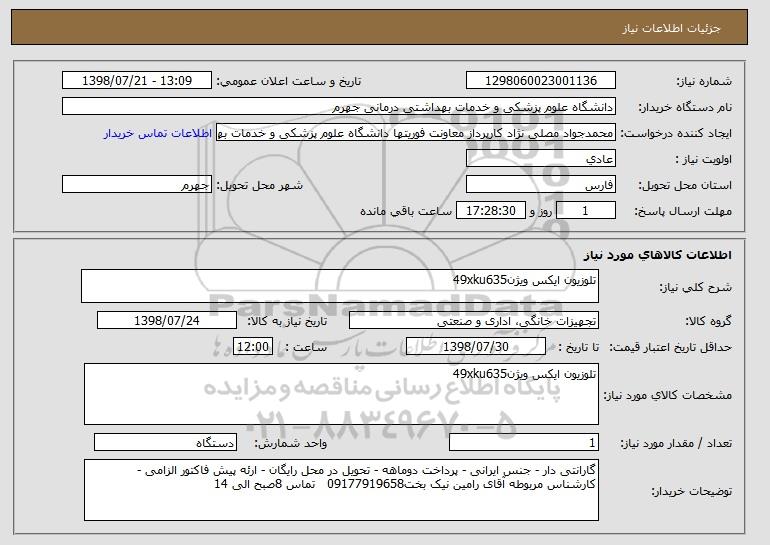Viewport: 770px width, 545px height.
Task: Click the time field showing 12:00
Action: [253, 347]
